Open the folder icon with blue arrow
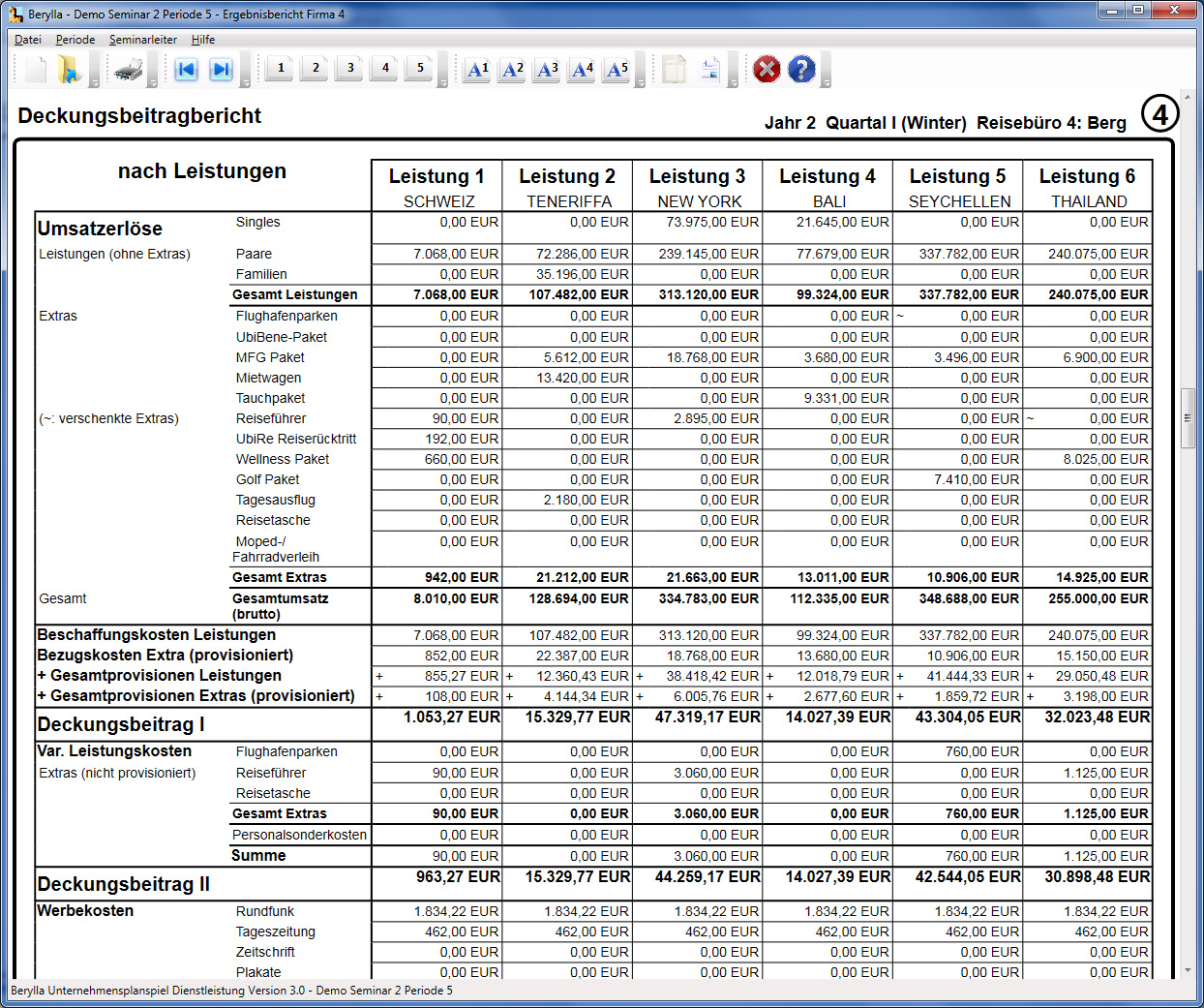 tap(69, 70)
